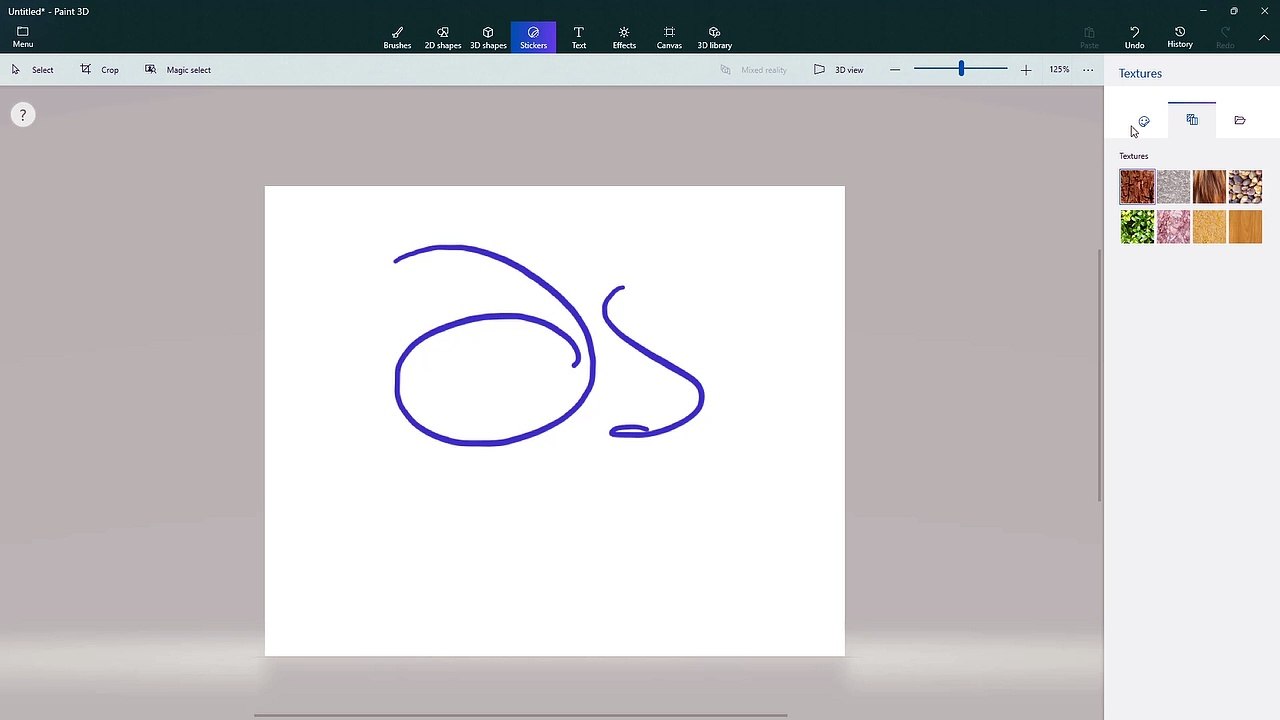Collapse the ribbon with the chevron
Screen dimensions: 1280x720
pyautogui.click(x=1264, y=38)
